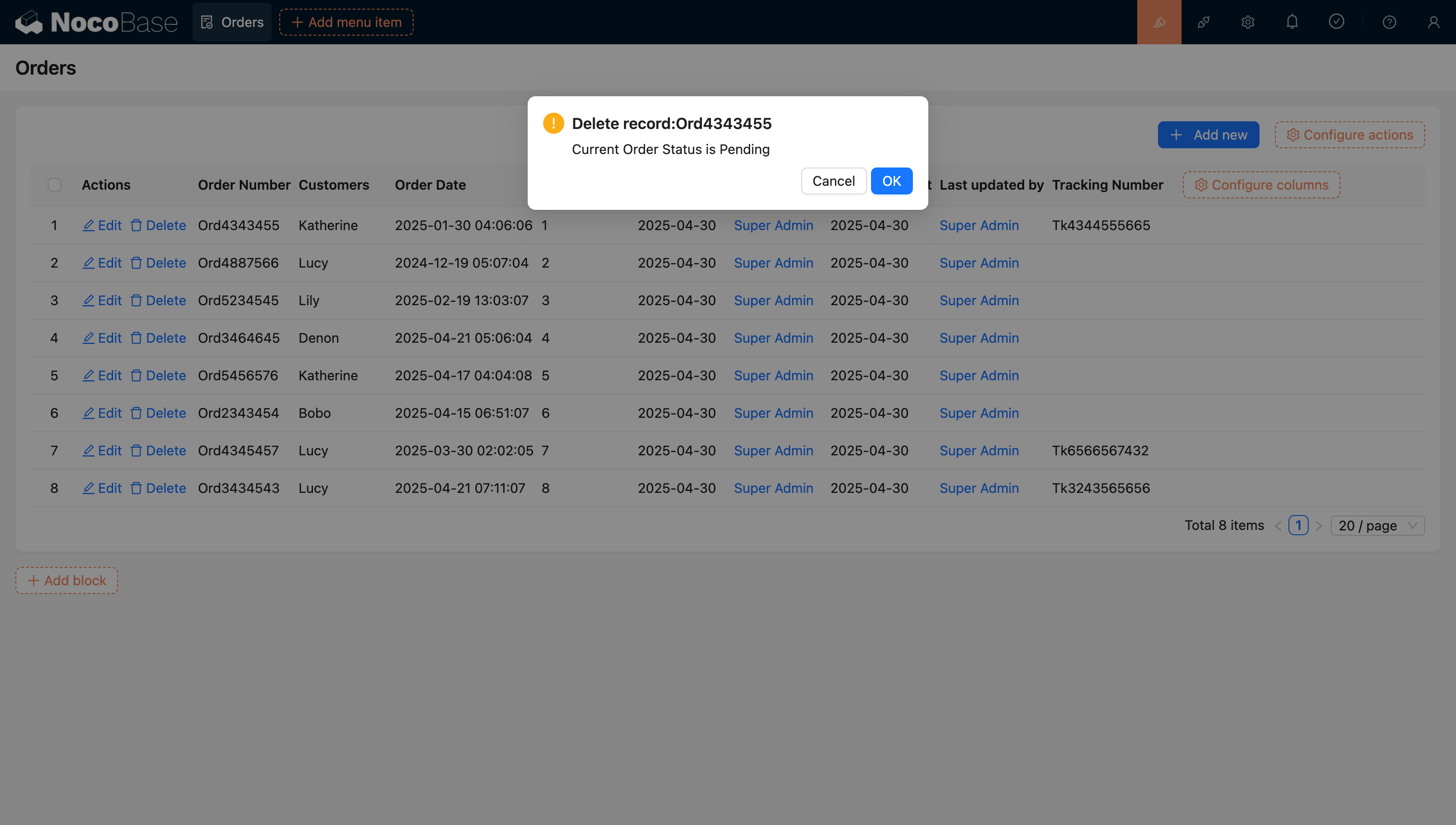Click the workflow tasks checkmark icon
The image size is (1456, 825).
[x=1336, y=22]
